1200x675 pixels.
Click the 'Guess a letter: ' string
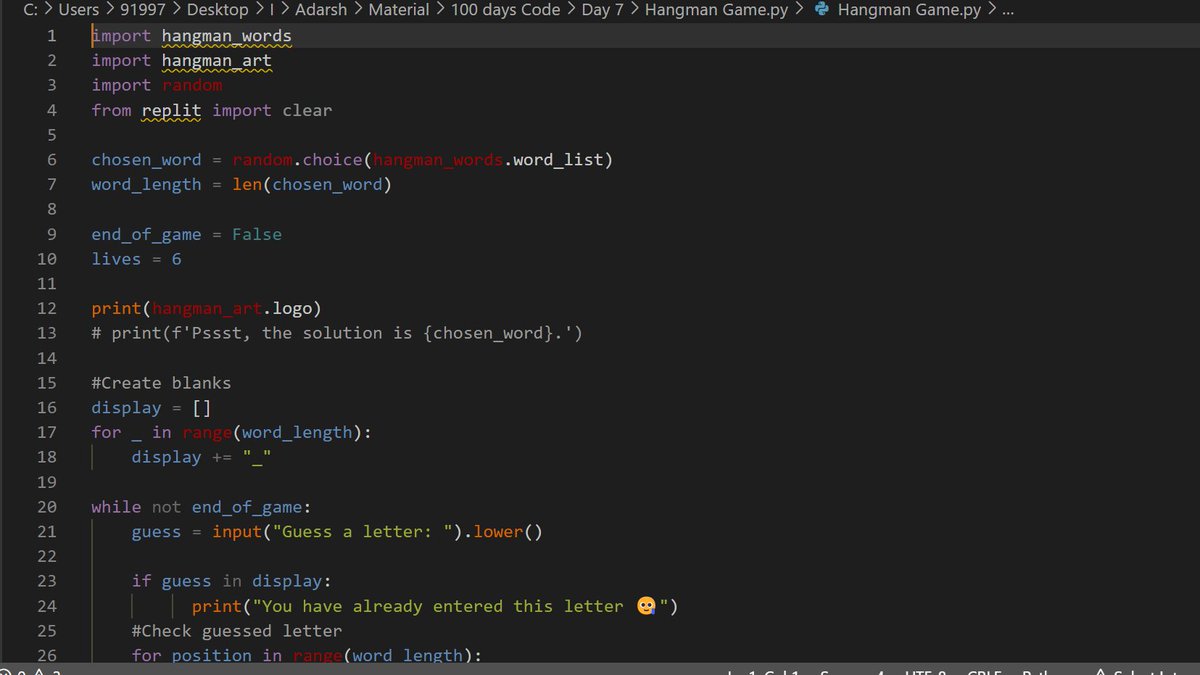click(362, 532)
